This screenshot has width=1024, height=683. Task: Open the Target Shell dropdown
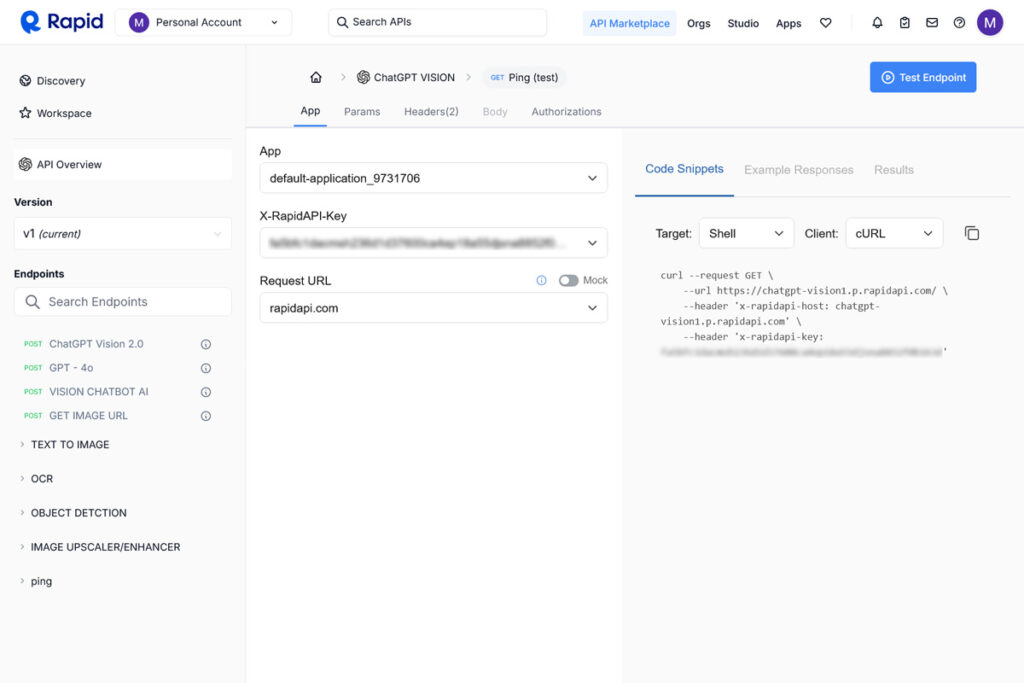pos(746,233)
